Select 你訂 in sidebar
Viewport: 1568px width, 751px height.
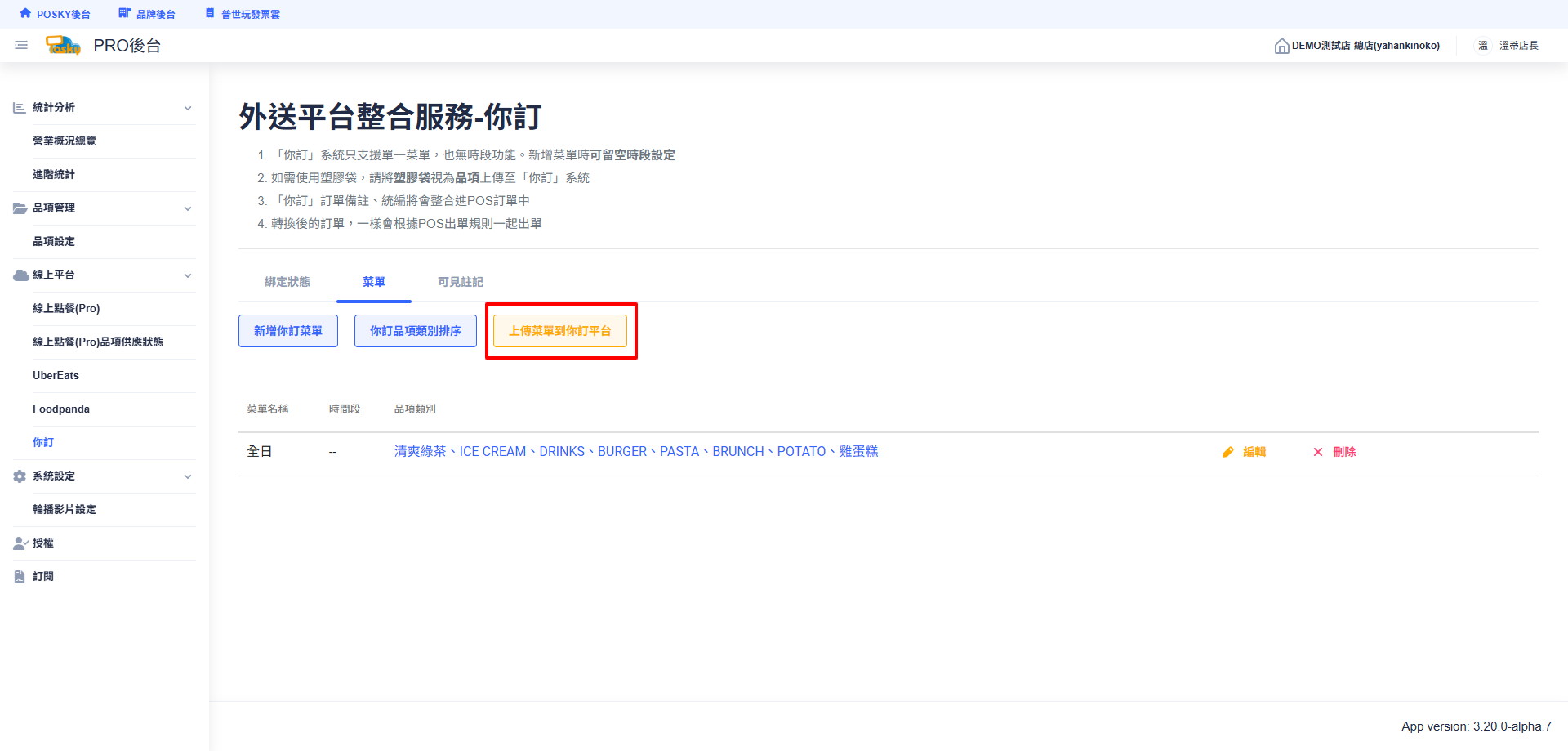click(43, 442)
